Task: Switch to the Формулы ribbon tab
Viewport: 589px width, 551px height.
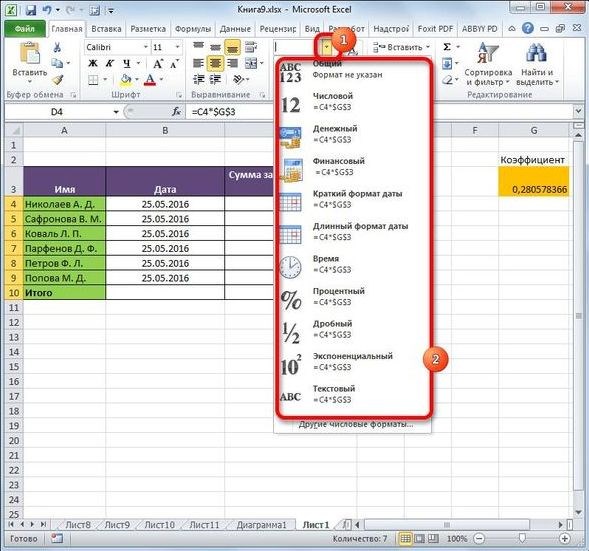Action: tap(193, 29)
